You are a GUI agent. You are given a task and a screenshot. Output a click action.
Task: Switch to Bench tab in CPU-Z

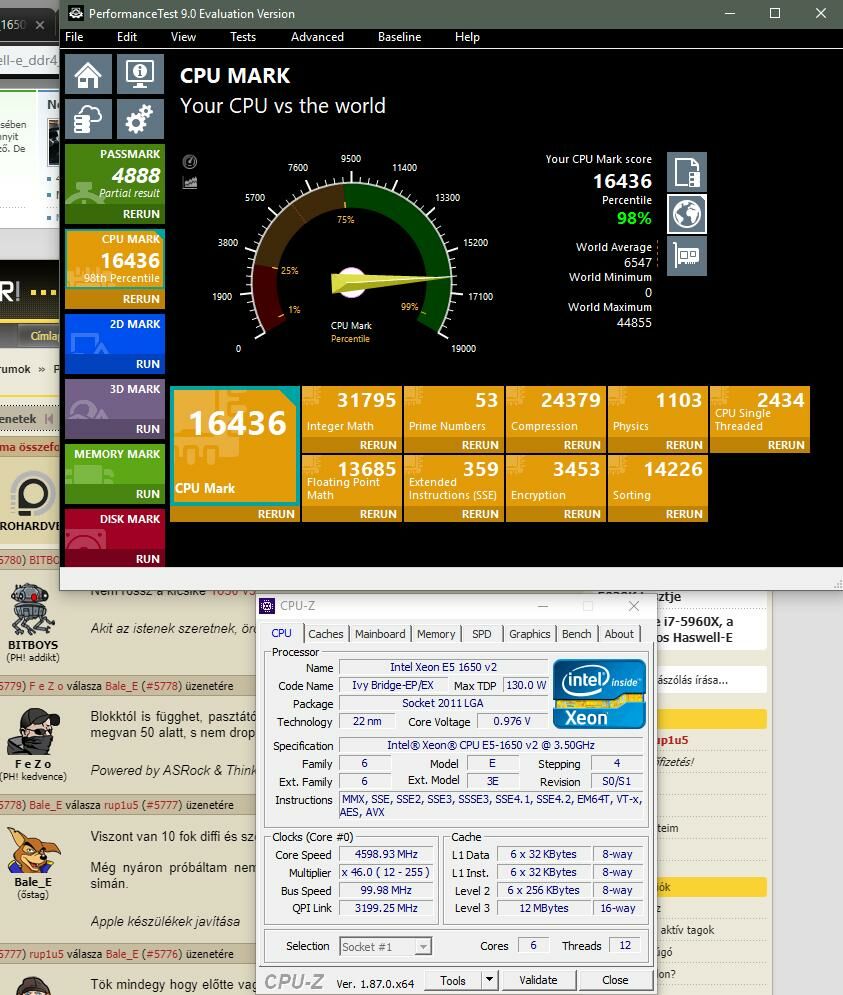coord(576,634)
